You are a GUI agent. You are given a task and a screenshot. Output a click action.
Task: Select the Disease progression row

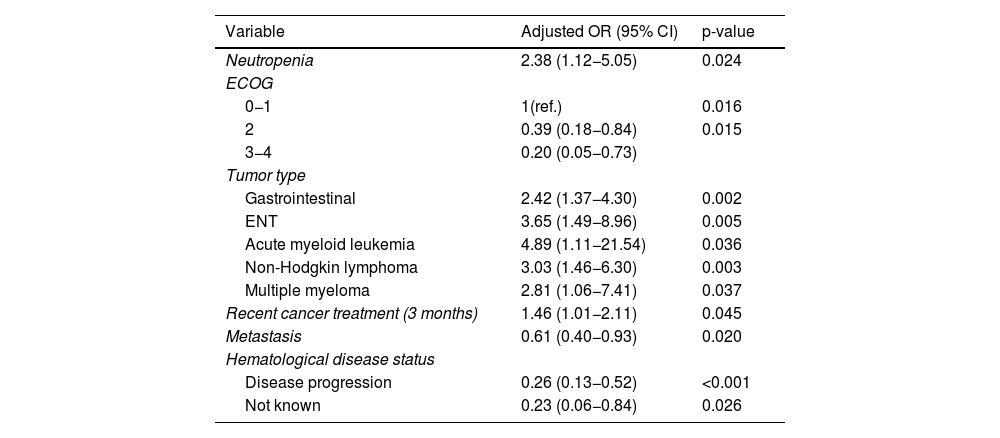click(x=499, y=383)
